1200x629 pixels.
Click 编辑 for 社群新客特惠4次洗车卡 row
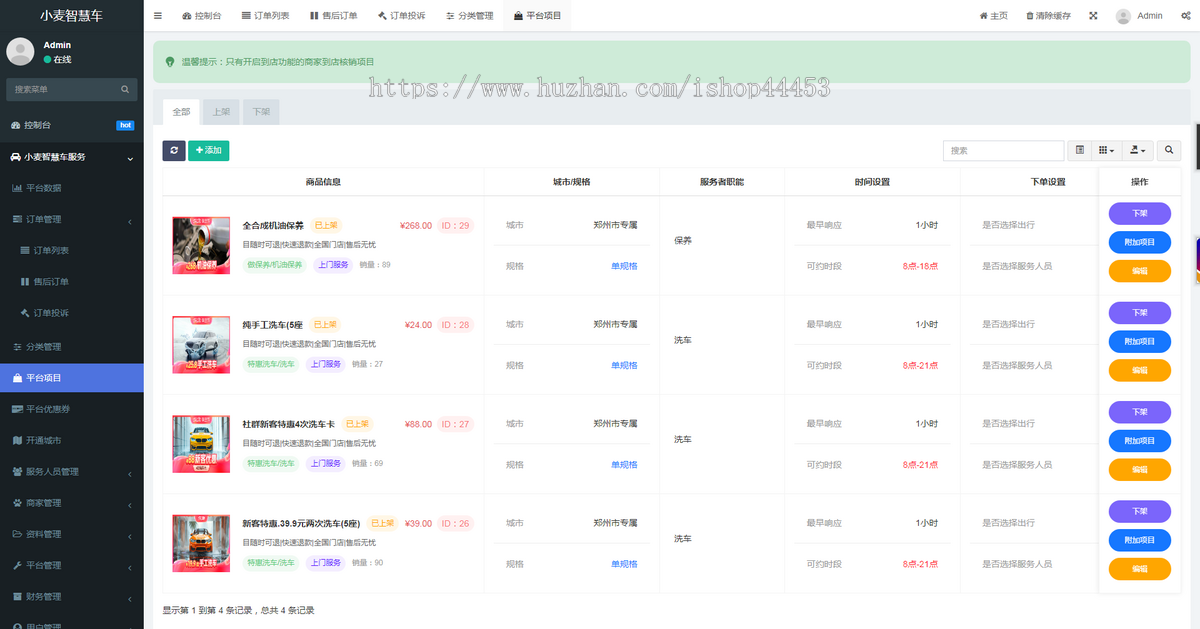tap(1139, 469)
